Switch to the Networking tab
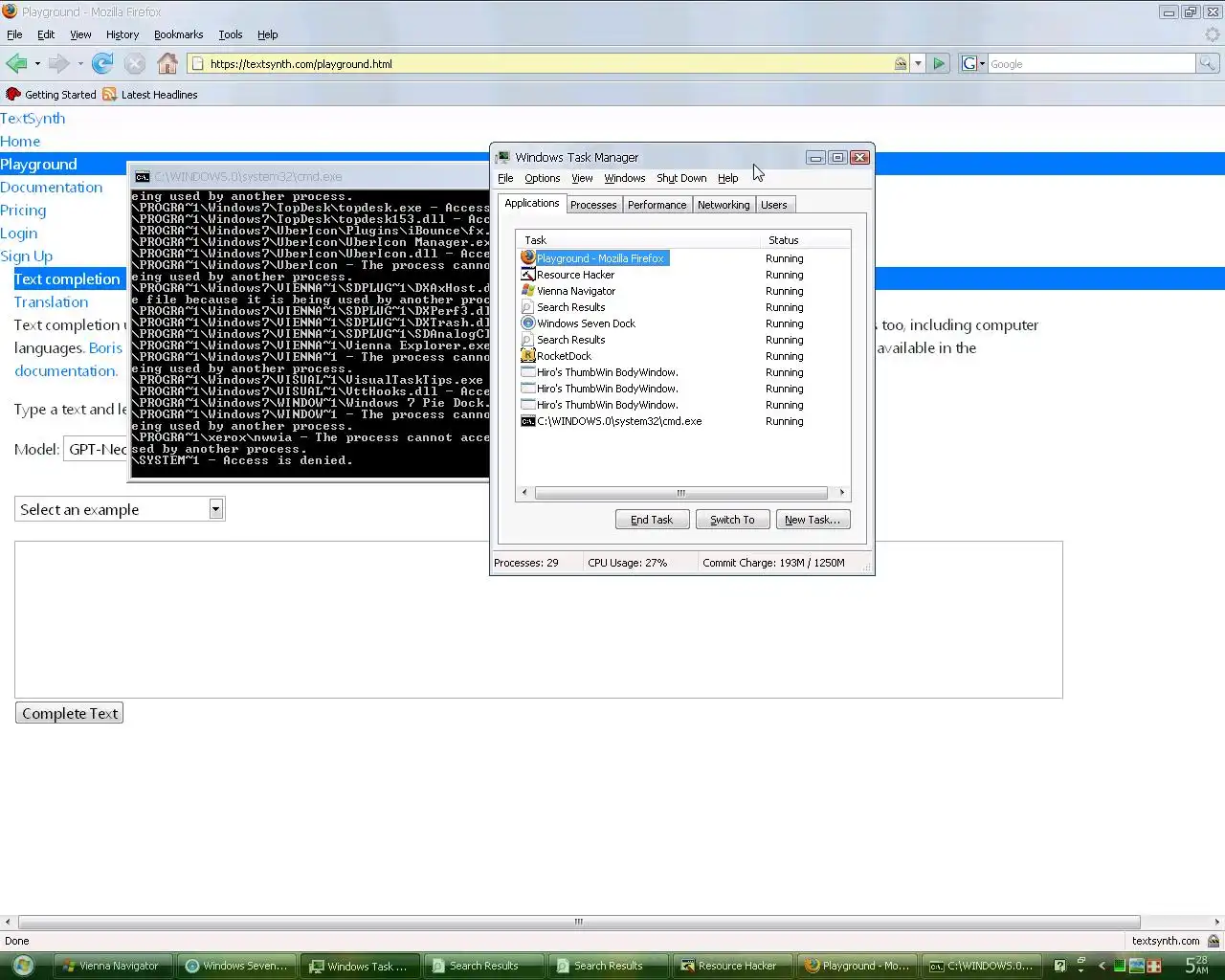The width and height of the screenshot is (1225, 980). pos(724,205)
